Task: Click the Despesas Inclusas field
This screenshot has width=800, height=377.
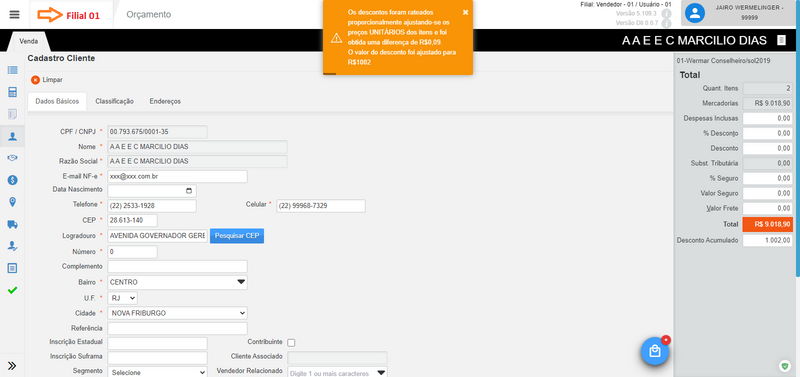Action: click(768, 118)
